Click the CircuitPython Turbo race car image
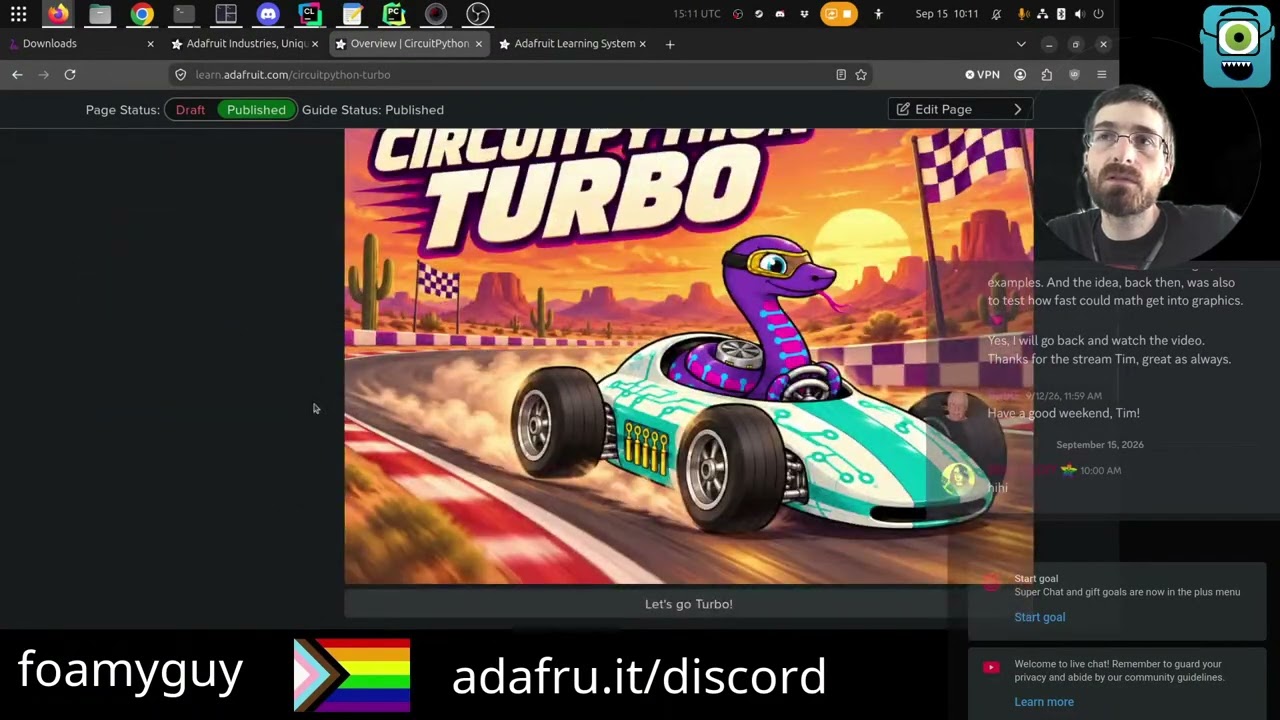The image size is (1280, 720). click(x=688, y=355)
